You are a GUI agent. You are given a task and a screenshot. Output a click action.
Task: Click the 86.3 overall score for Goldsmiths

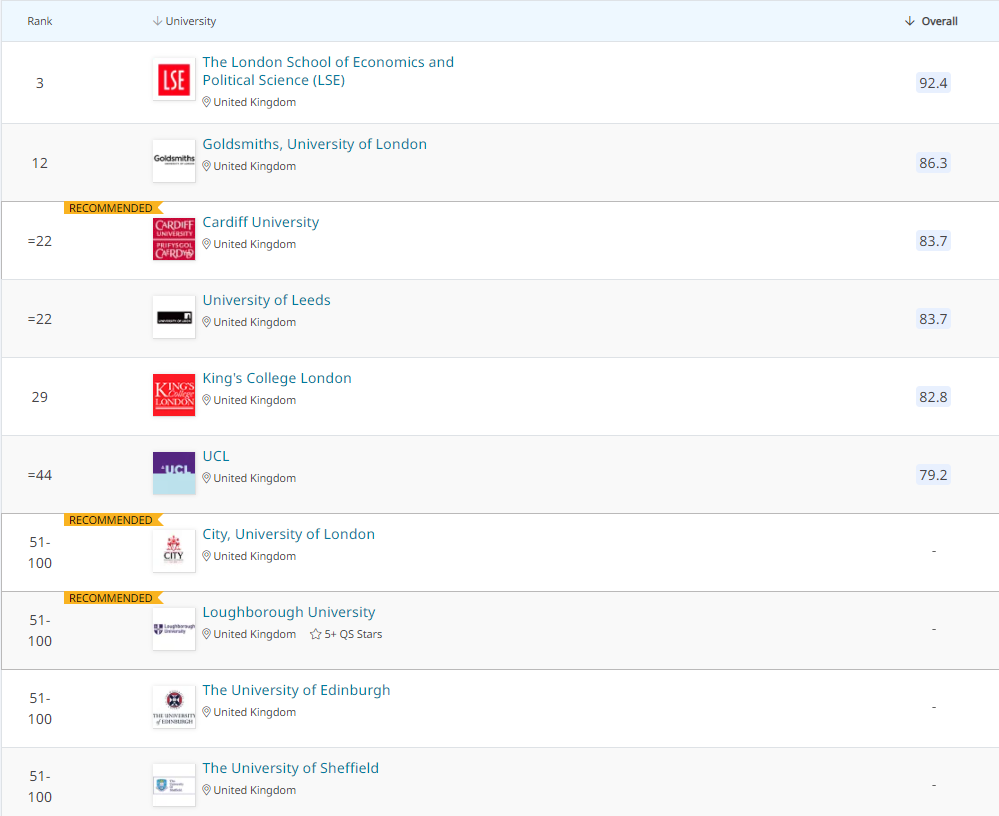coord(933,163)
